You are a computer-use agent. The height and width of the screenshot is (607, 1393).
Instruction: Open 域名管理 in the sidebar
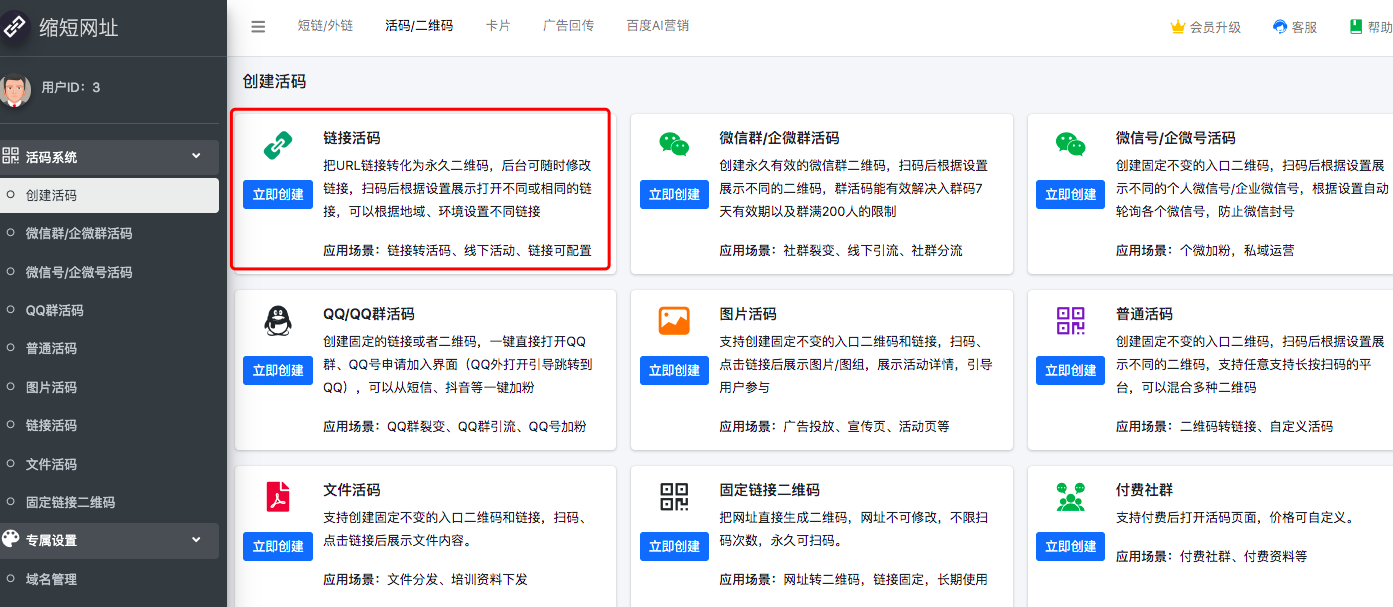(x=51, y=579)
